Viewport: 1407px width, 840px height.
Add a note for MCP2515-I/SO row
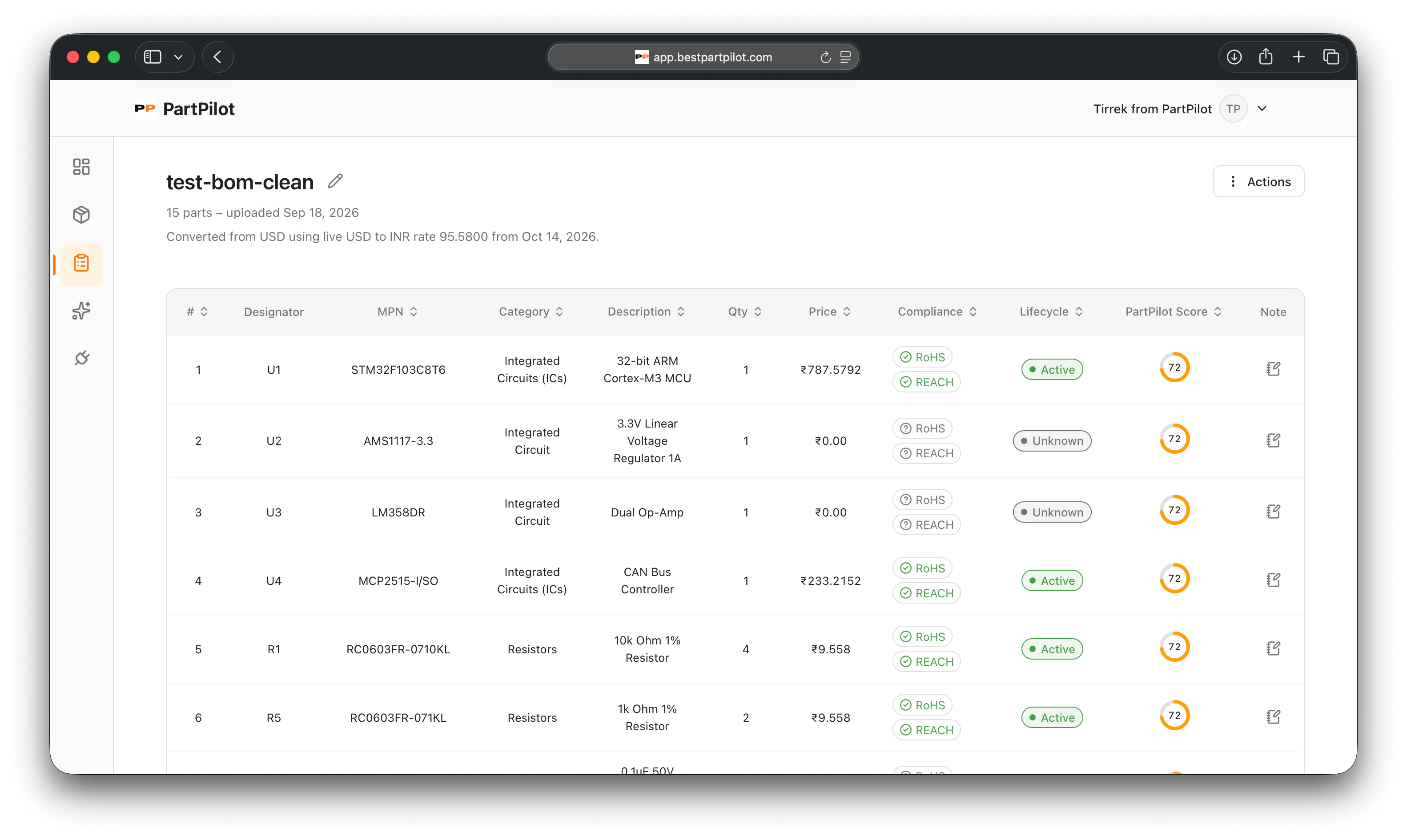tap(1273, 580)
